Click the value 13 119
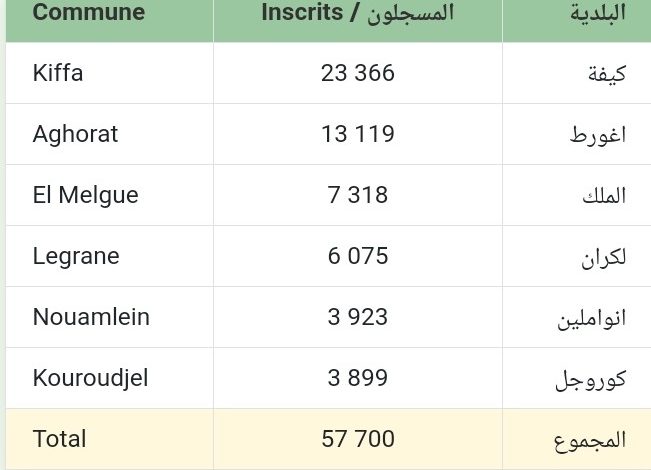This screenshot has height=470, width=651. (357, 134)
